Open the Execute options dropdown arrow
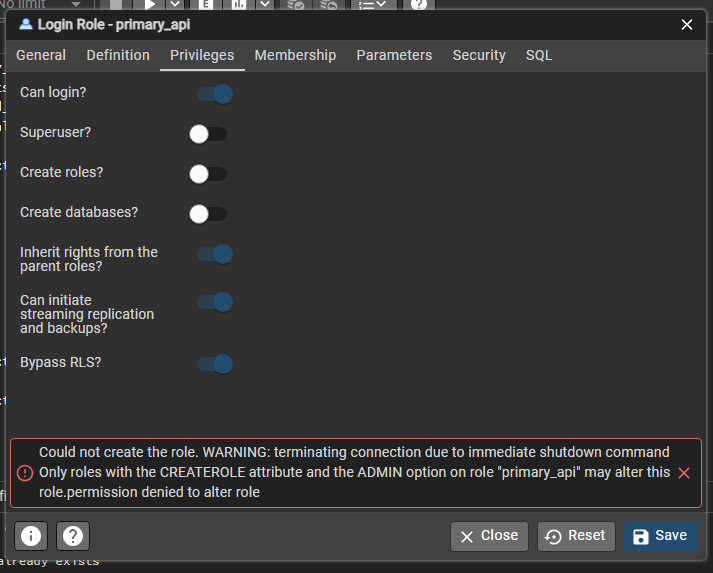Image resolution: width=713 pixels, height=573 pixels. tap(175, 5)
